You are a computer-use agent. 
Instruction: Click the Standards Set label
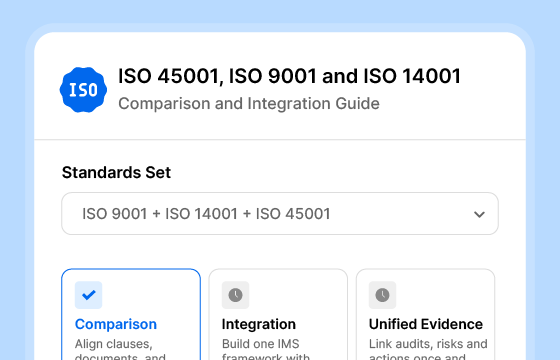[x=116, y=172]
